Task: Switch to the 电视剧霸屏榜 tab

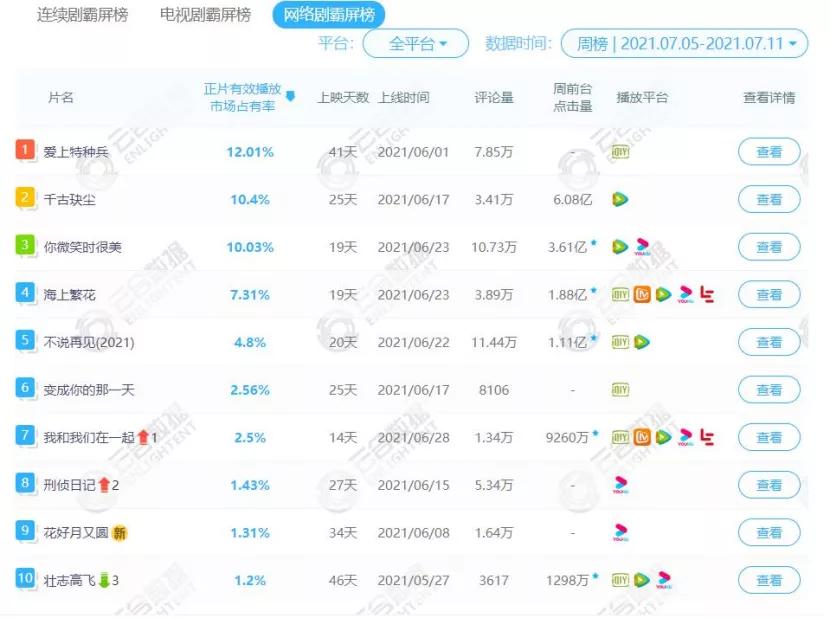Action: [205, 15]
